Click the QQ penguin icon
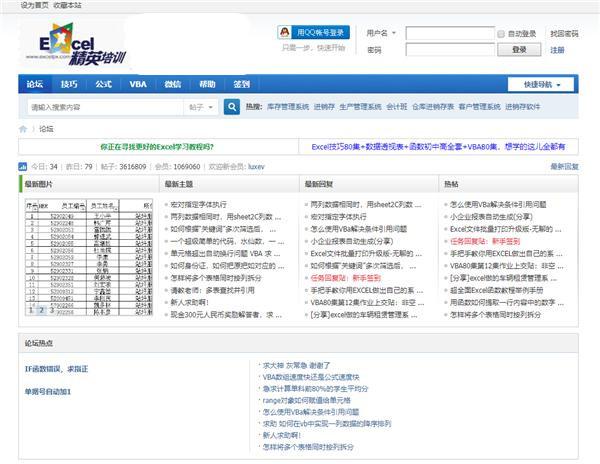The height and width of the screenshot is (464, 600). click(284, 32)
